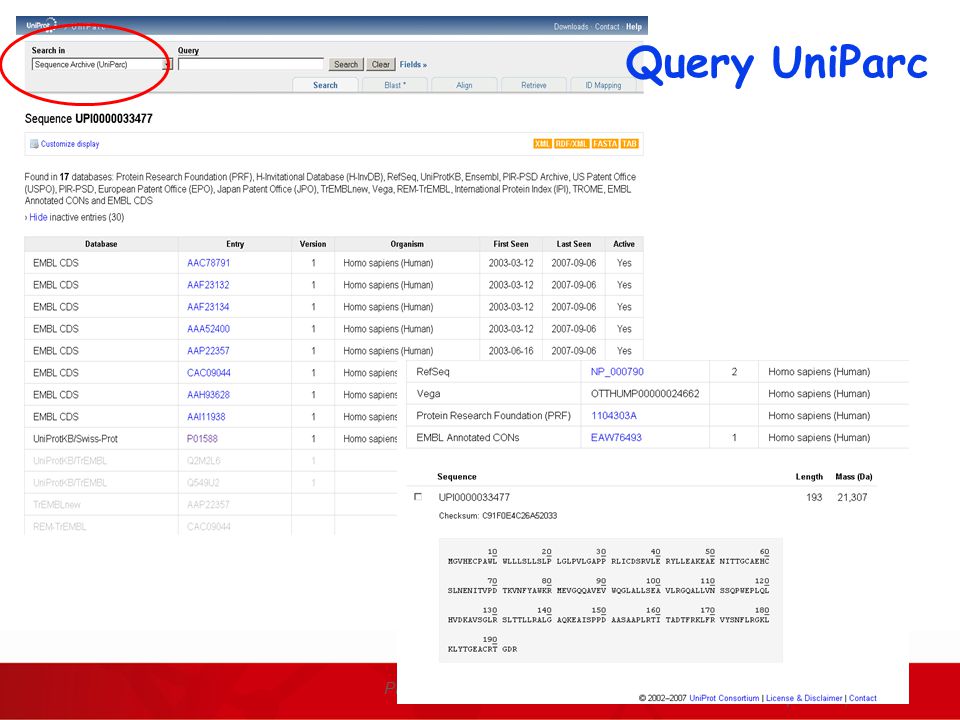The width and height of the screenshot is (960, 720).
Task: Open PRF entry 1104303A
Action: tap(613, 416)
